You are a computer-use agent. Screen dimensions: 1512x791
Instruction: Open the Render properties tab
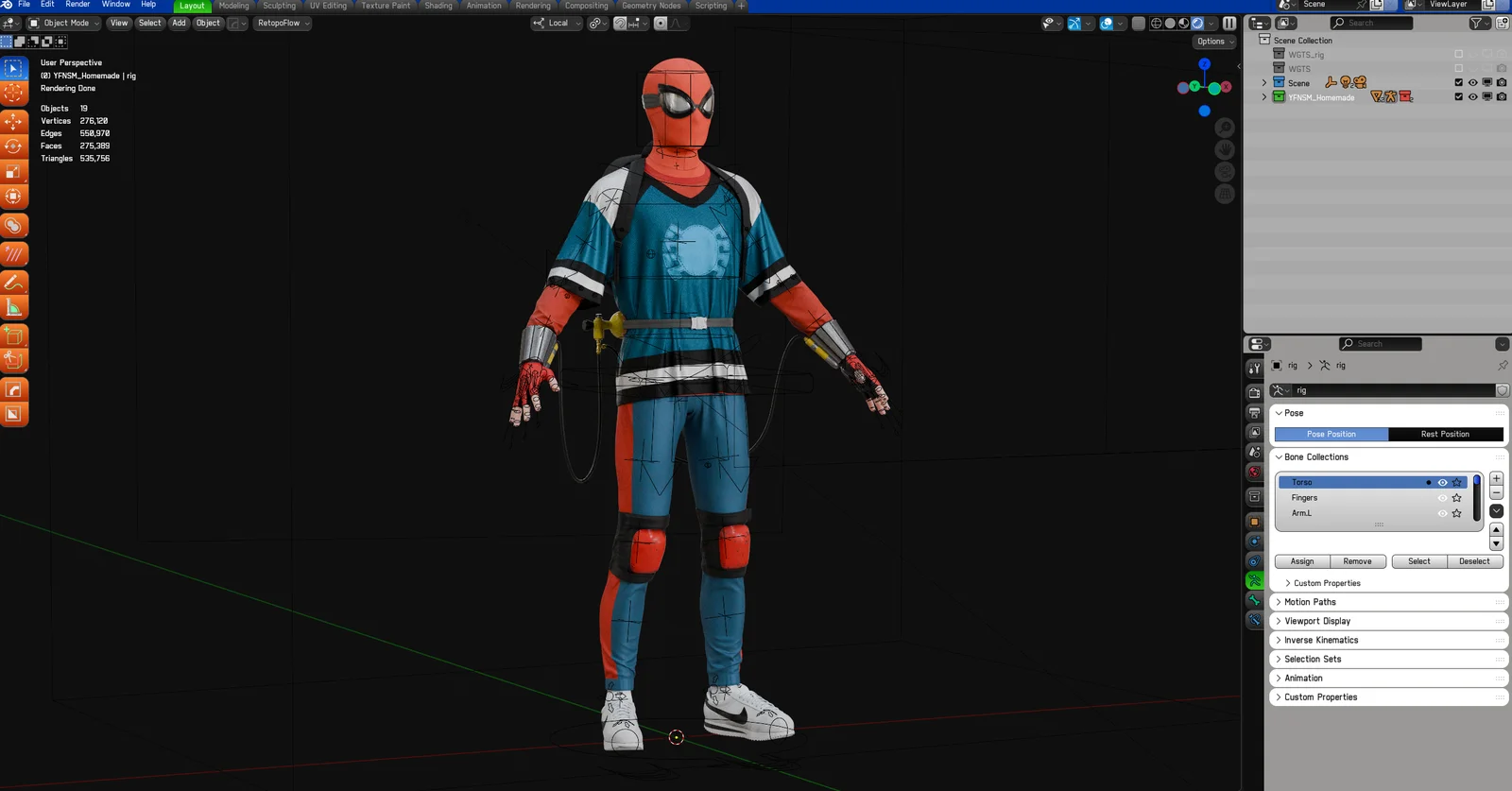[1254, 392]
